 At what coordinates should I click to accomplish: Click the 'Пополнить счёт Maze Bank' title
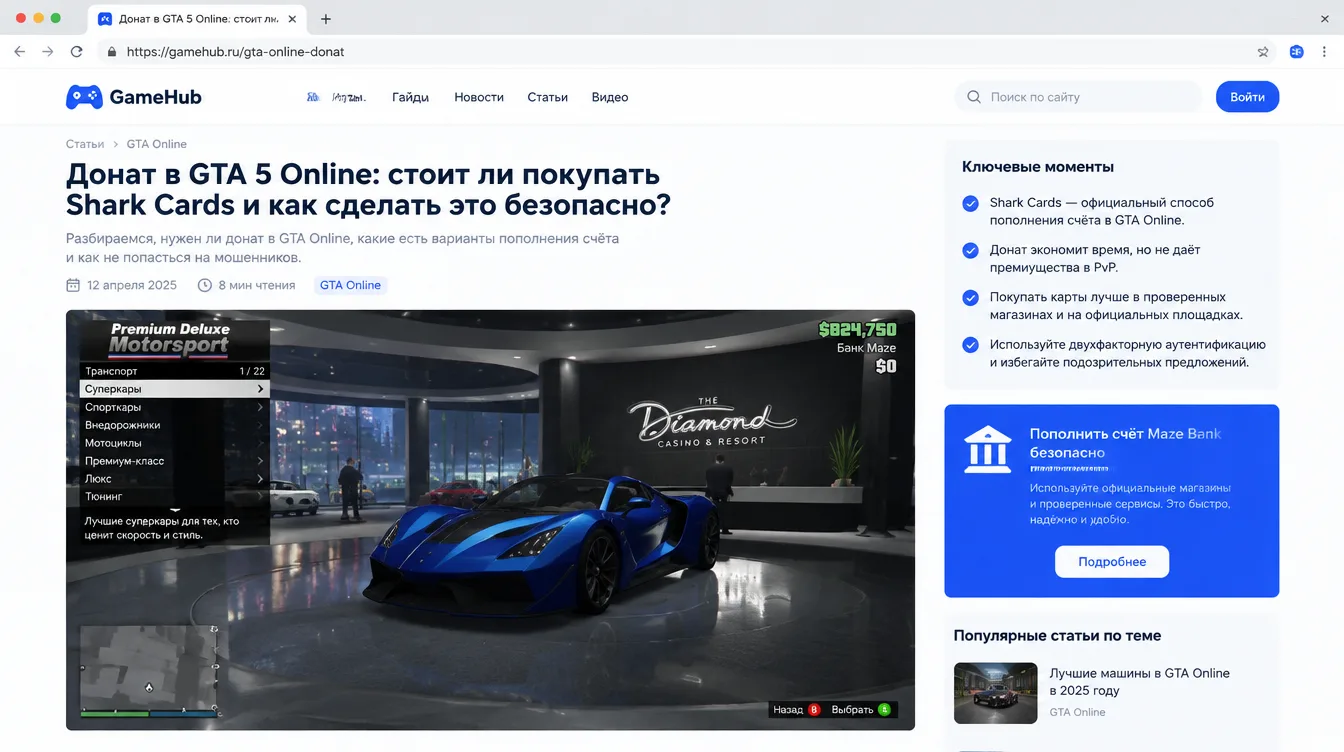point(1126,443)
